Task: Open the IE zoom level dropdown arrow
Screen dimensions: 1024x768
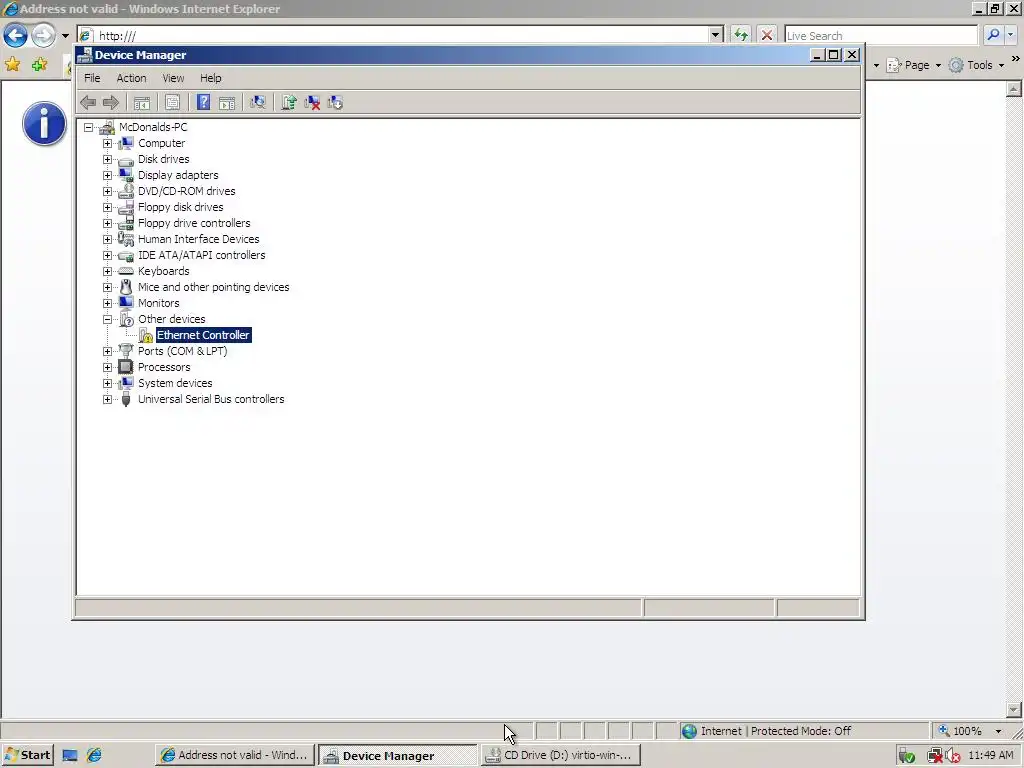Action: click(x=998, y=731)
